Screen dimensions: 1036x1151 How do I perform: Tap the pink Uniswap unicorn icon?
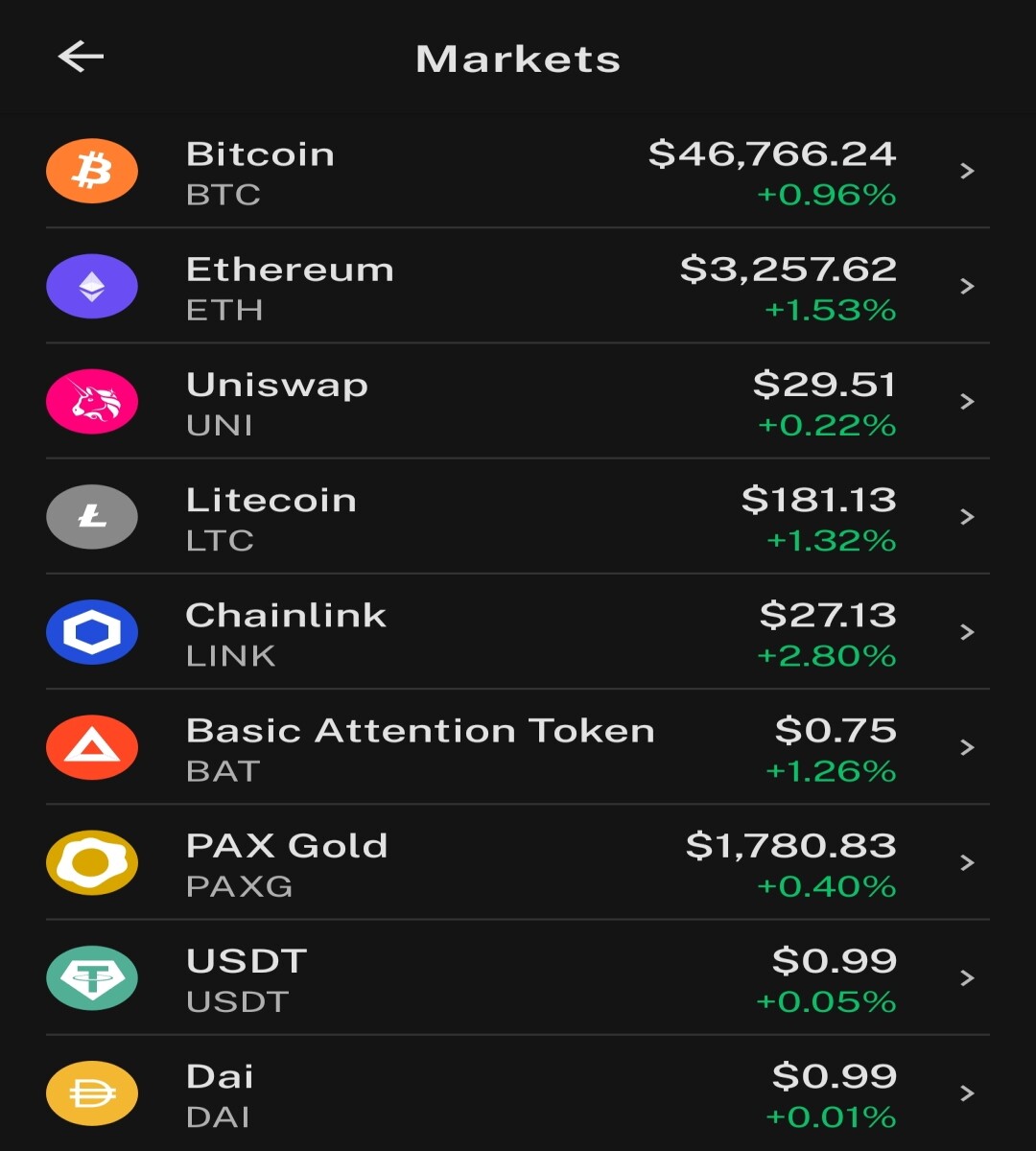pyautogui.click(x=92, y=402)
